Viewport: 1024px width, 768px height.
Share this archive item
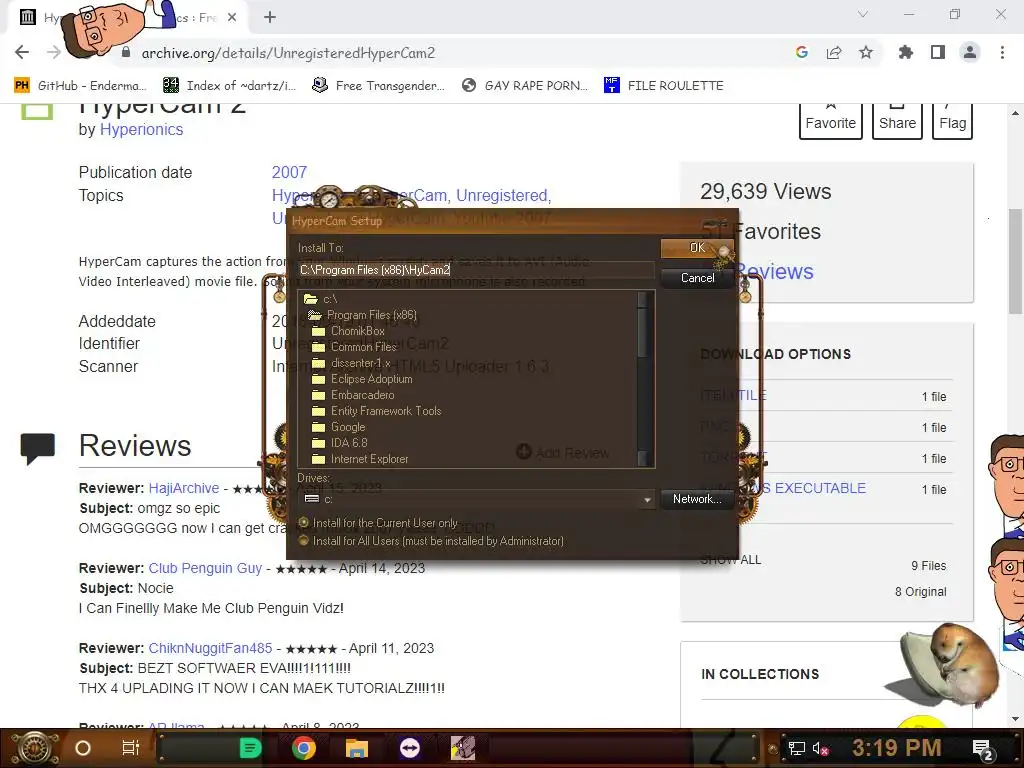pyautogui.click(x=897, y=120)
